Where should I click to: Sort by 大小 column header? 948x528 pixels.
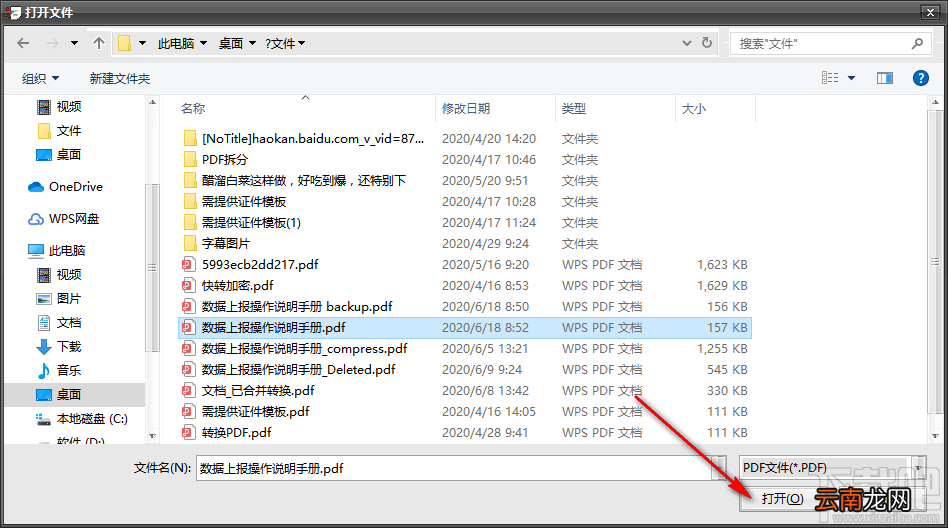pos(693,109)
